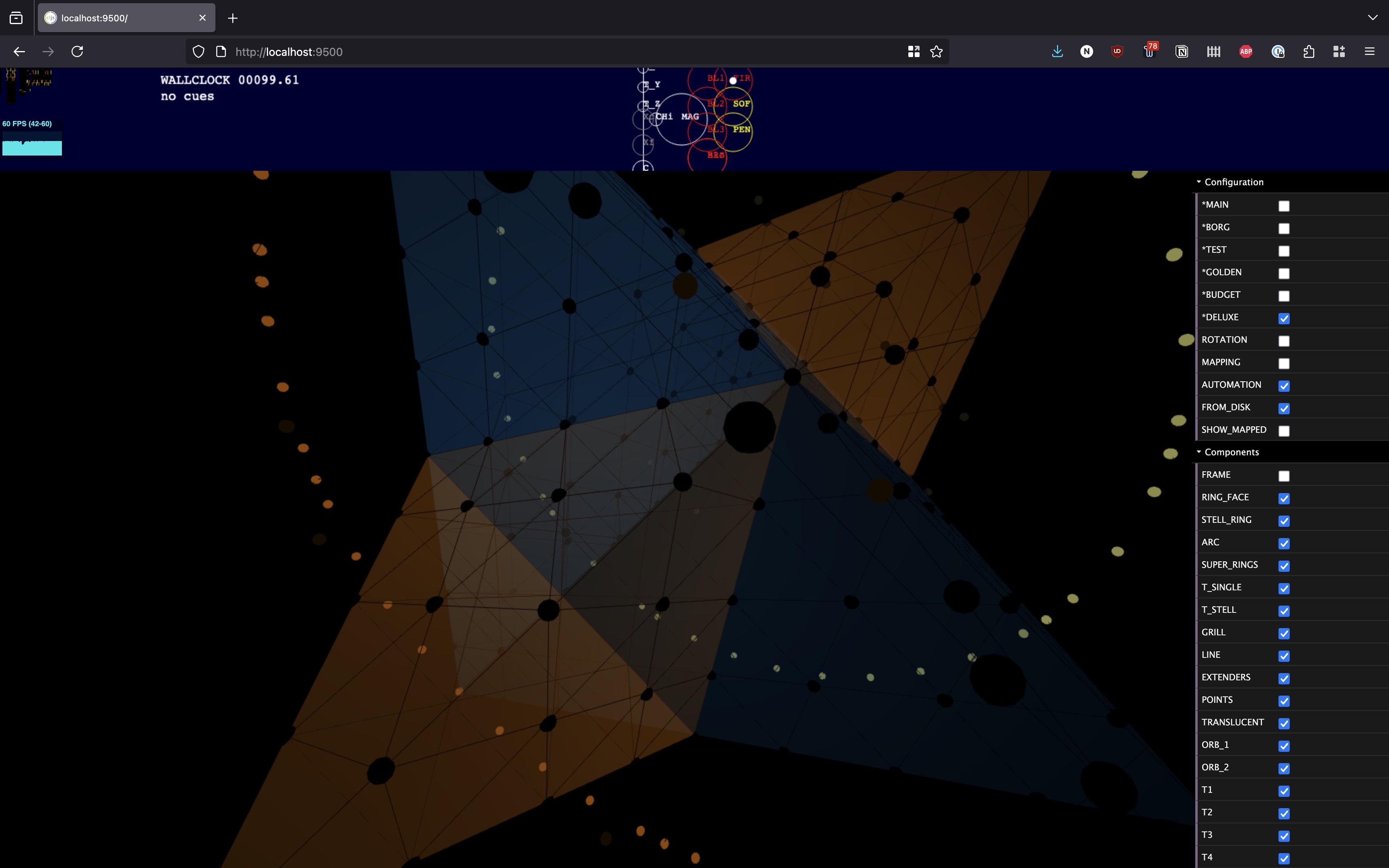
Task: Open the uBlock Origin extension
Action: [1117, 52]
